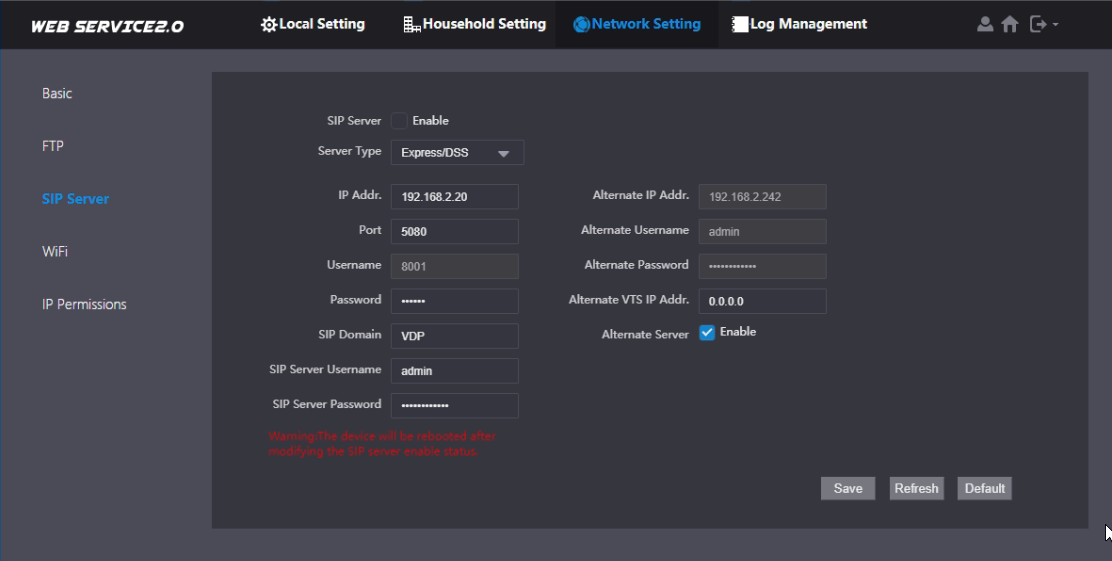Focus the SIP Domain text field
1112x561 pixels.
454,336
